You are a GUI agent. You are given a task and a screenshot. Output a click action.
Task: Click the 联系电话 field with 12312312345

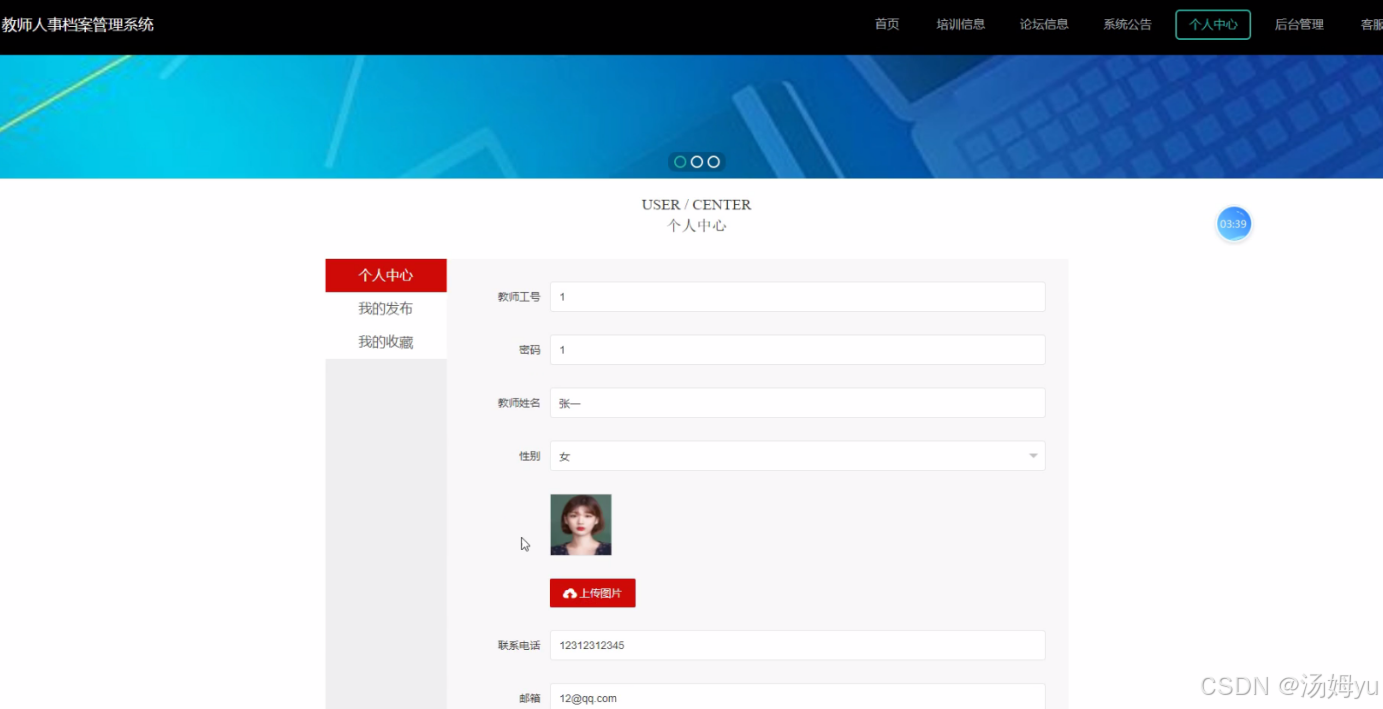tap(797, 645)
